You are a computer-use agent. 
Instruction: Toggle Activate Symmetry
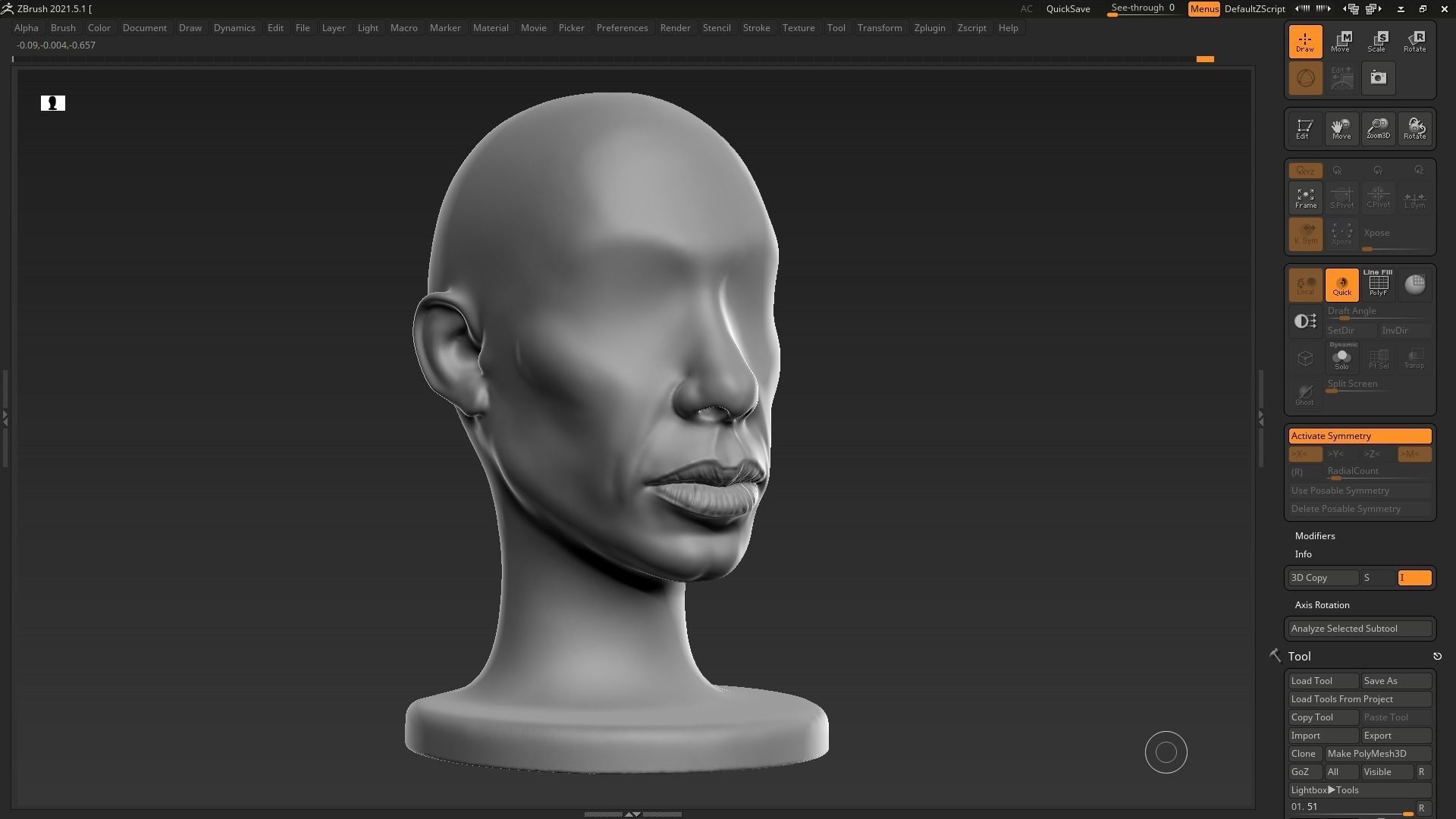point(1360,436)
